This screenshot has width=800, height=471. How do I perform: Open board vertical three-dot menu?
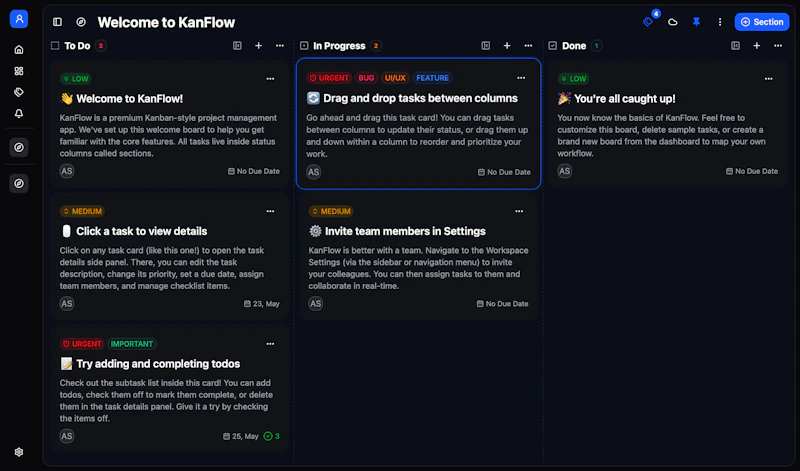point(720,22)
